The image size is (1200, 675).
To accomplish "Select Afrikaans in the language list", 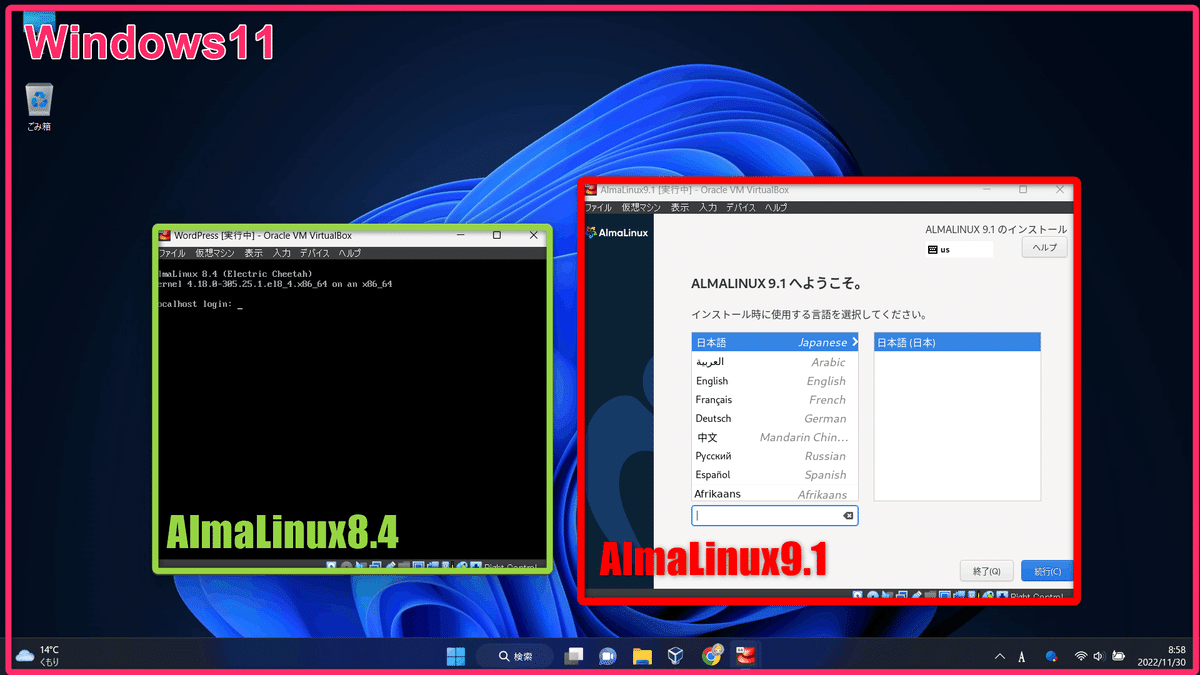I will tap(774, 493).
